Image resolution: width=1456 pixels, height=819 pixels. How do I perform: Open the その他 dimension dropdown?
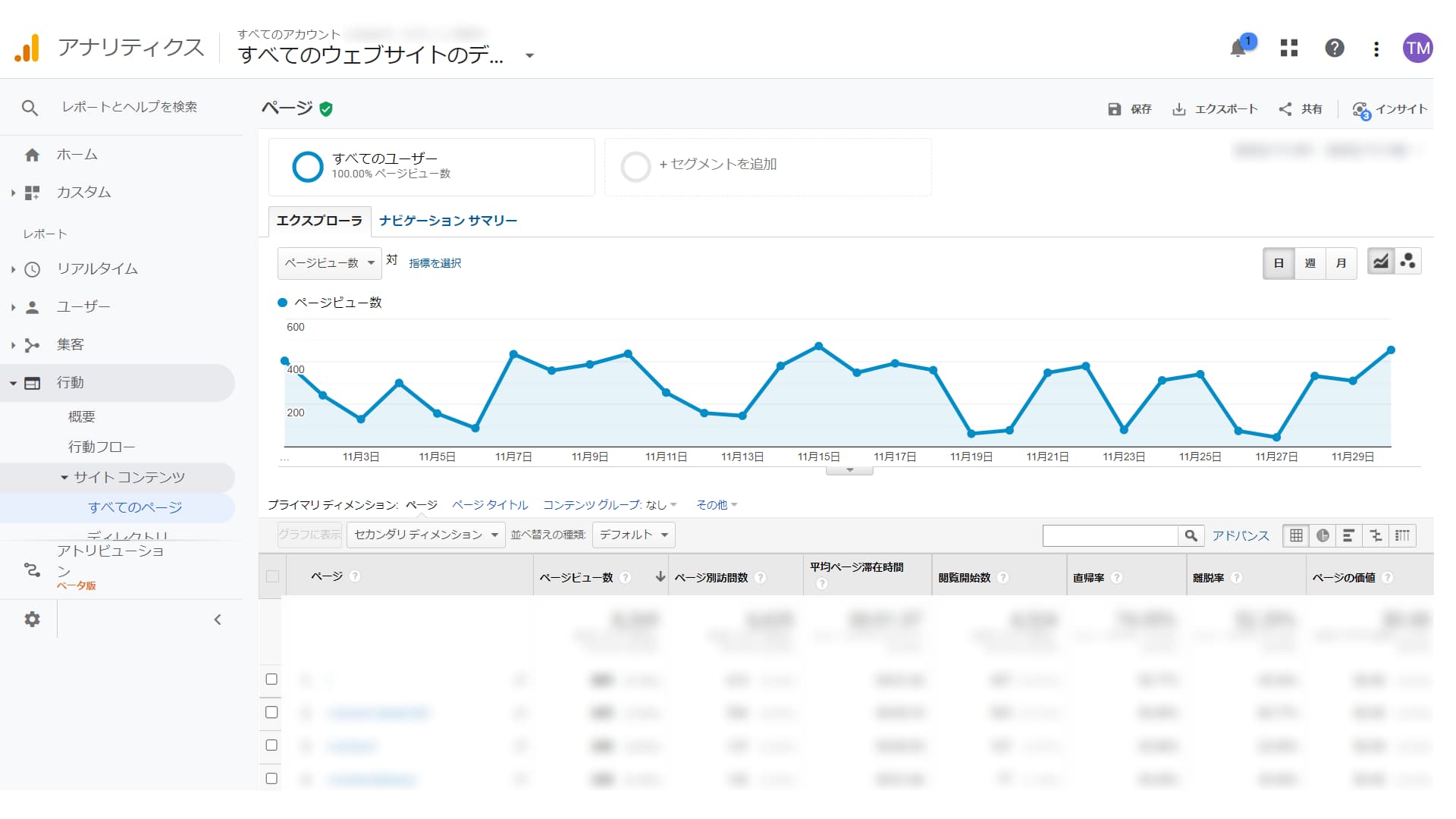tap(717, 505)
